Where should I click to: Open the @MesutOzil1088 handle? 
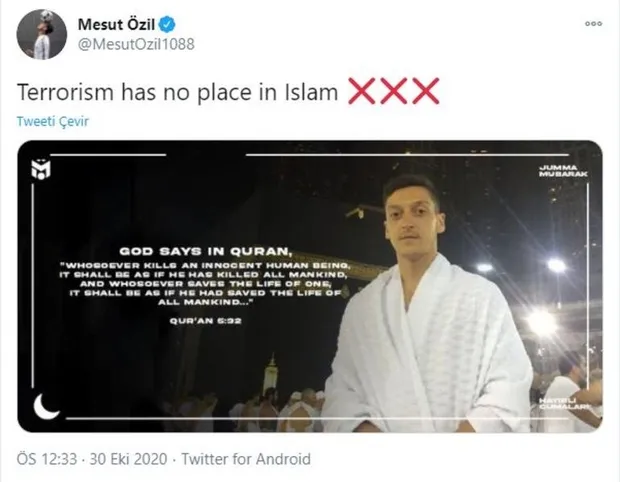pos(136,44)
